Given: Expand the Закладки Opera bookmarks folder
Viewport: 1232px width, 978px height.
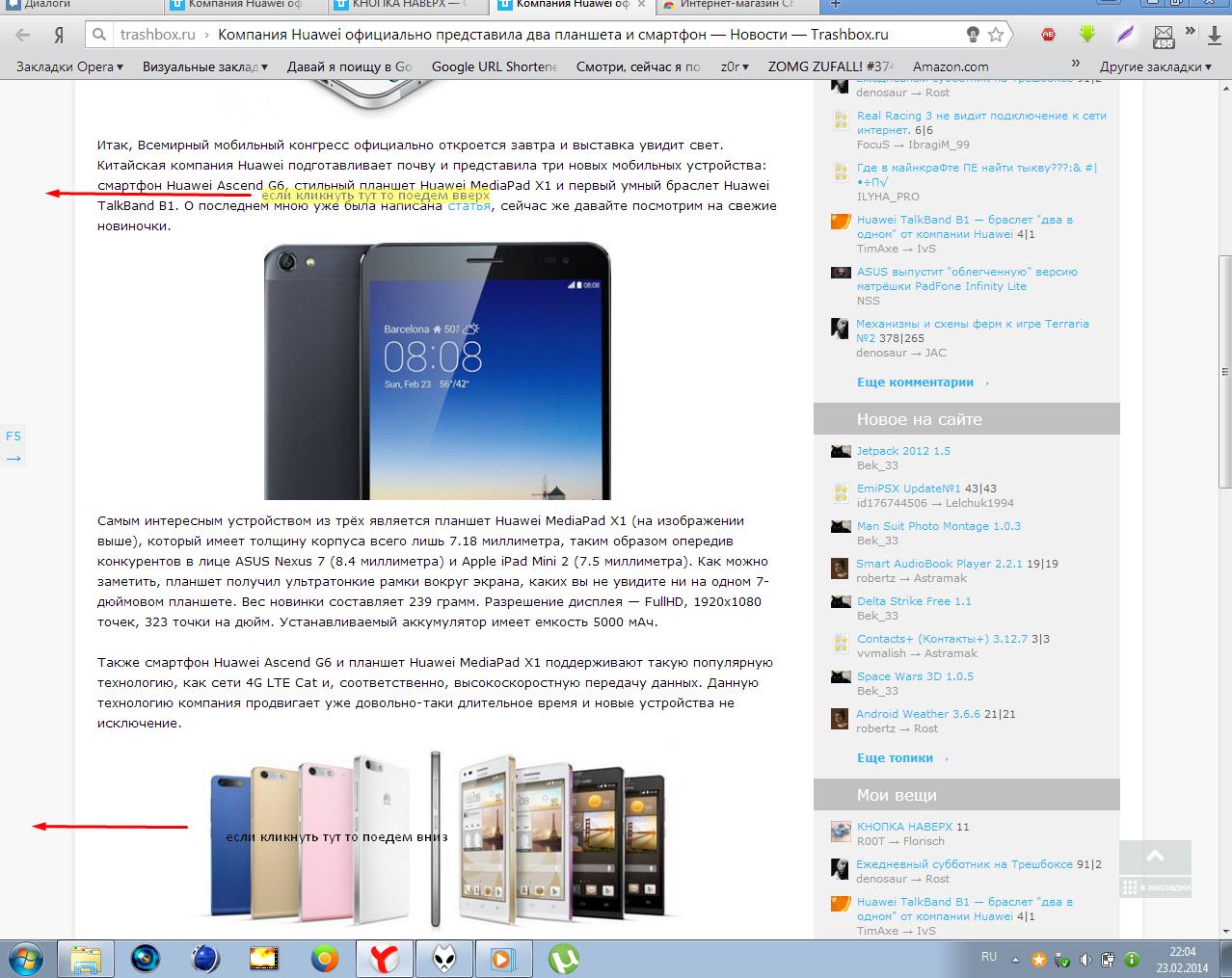Looking at the screenshot, I should (69, 66).
